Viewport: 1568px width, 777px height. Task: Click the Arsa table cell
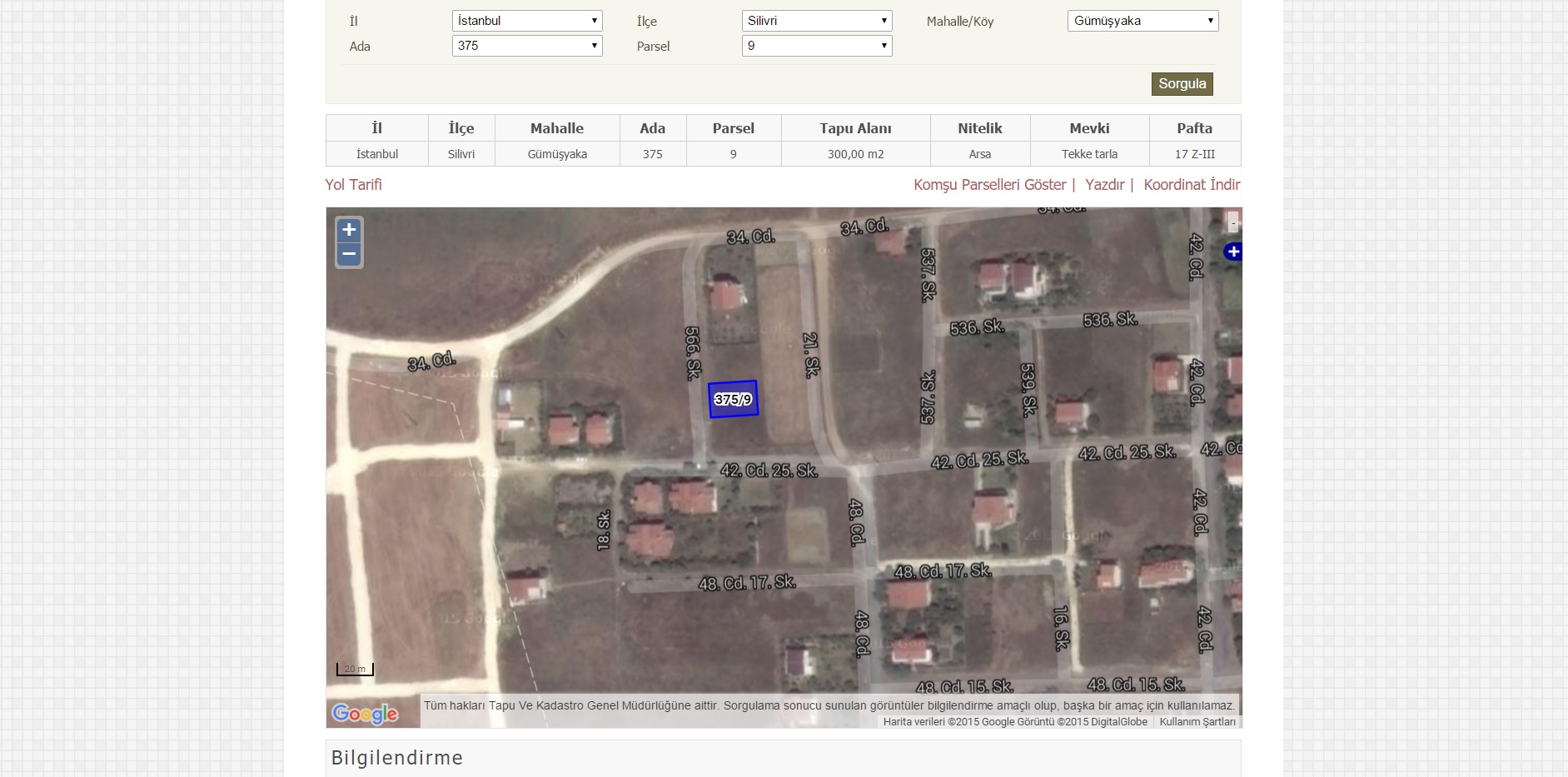[x=980, y=154]
